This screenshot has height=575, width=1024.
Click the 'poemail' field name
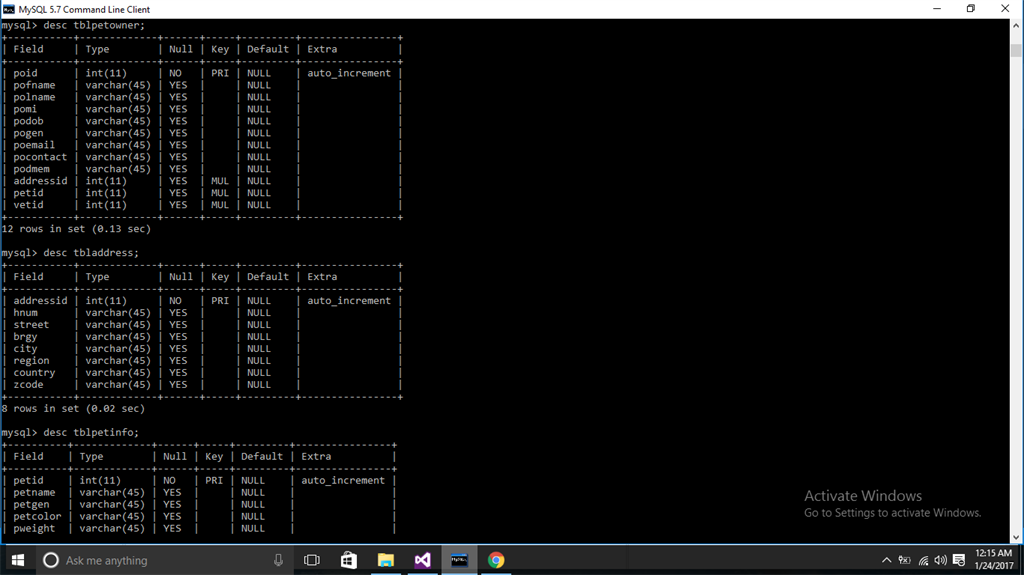[x=34, y=144]
